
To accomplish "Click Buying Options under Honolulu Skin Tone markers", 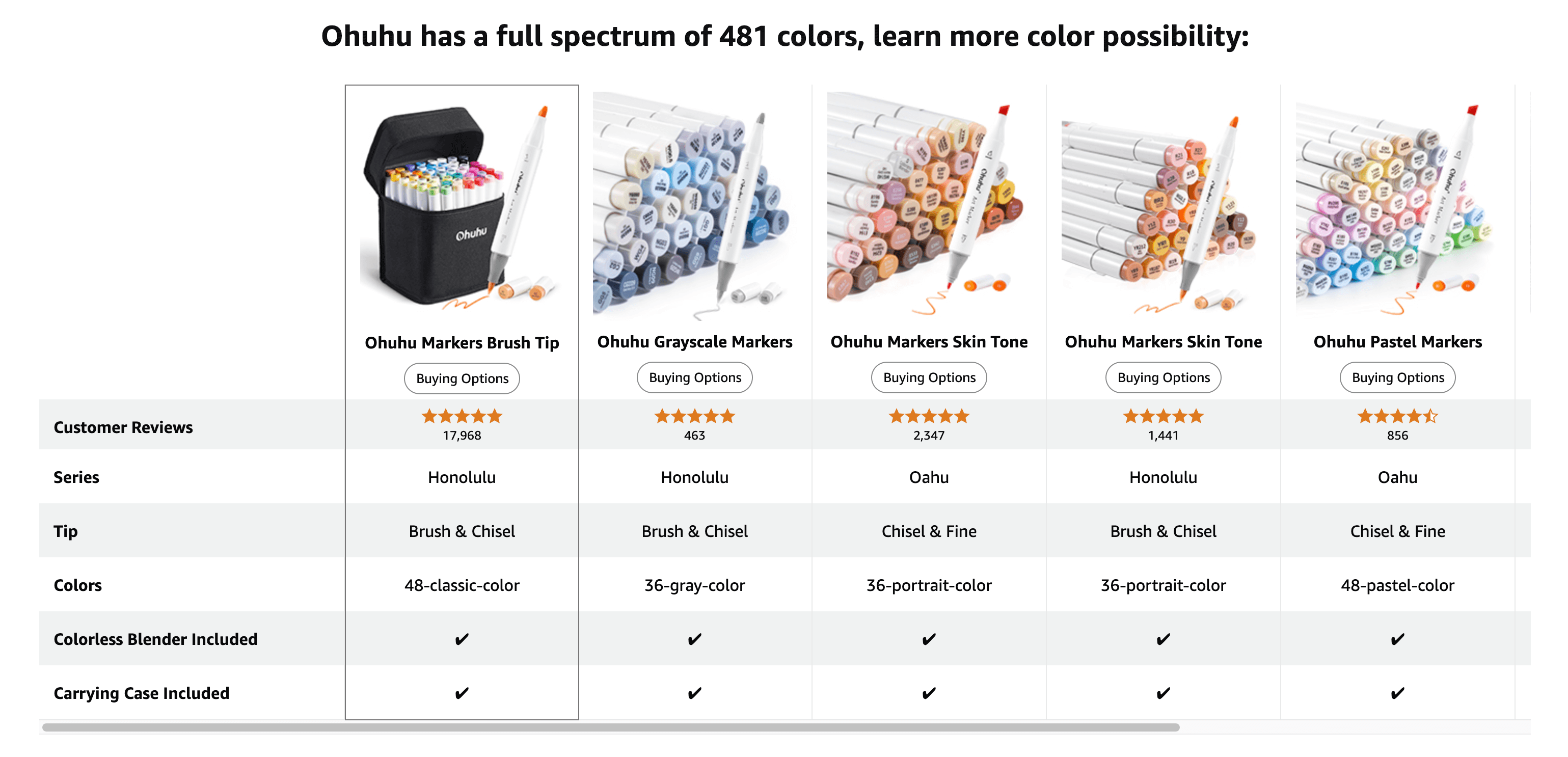I will point(1163,377).
